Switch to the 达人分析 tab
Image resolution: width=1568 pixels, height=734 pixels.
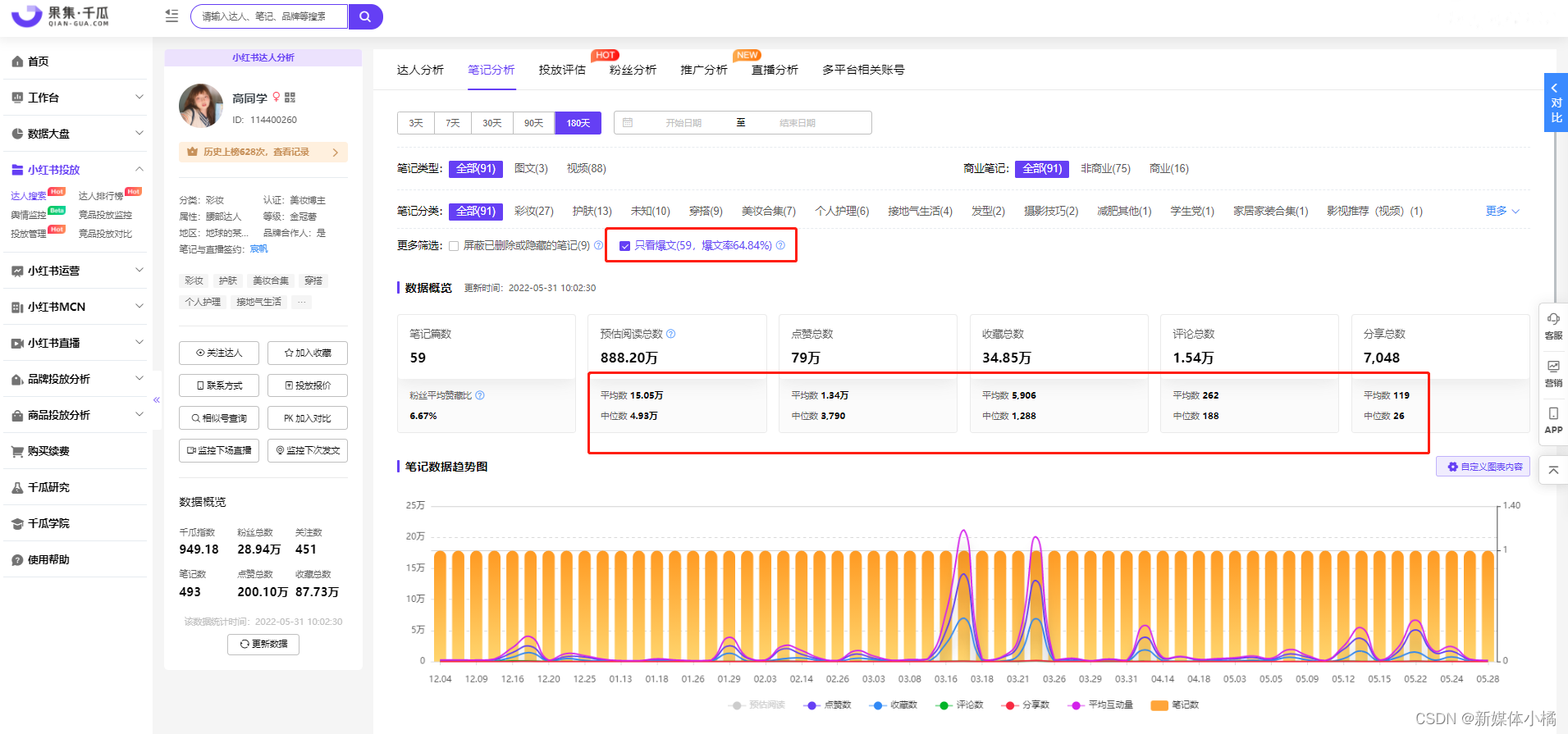click(420, 70)
